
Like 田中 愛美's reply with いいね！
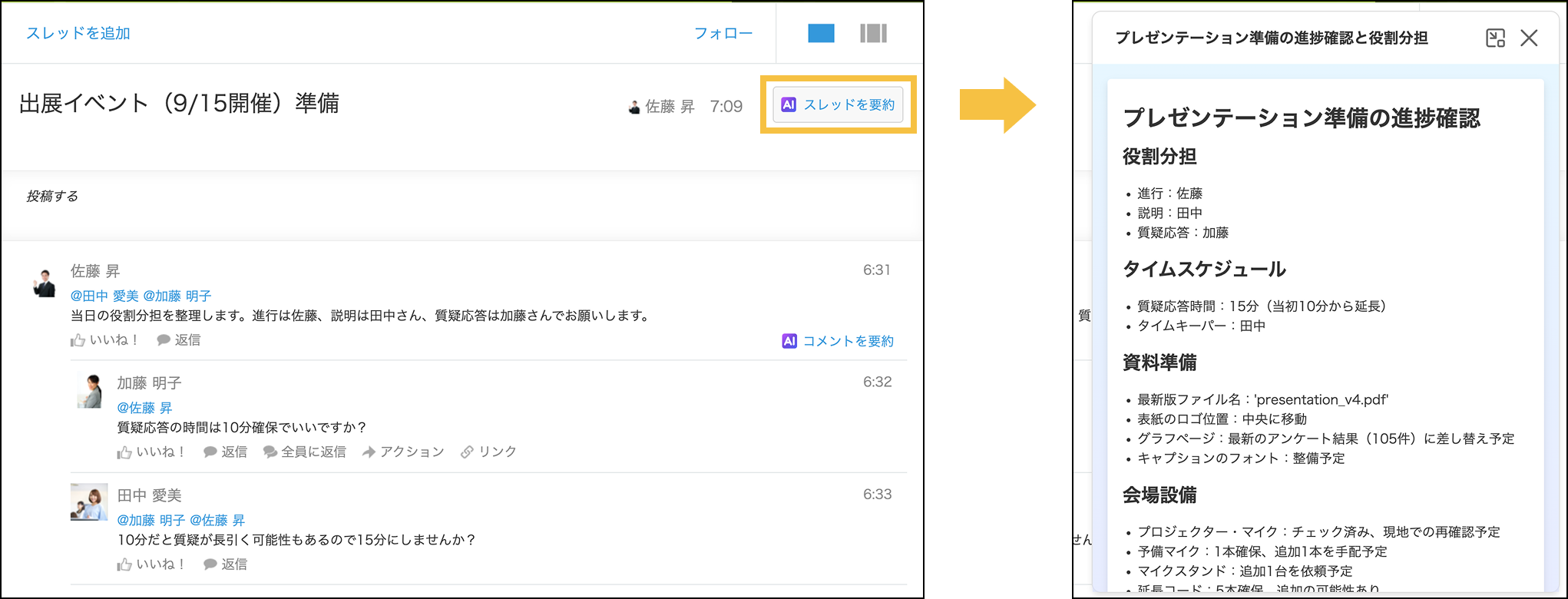152,564
